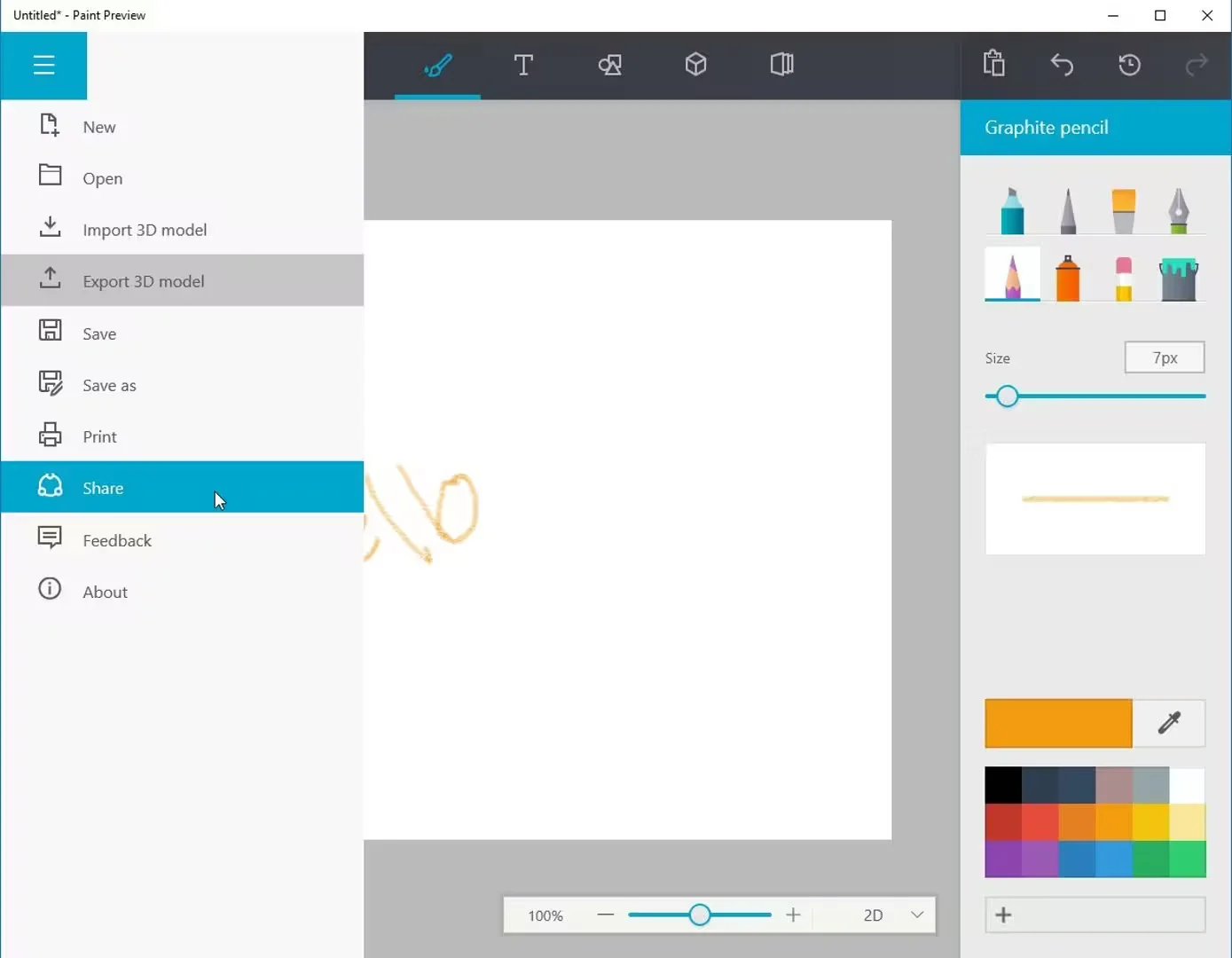This screenshot has width=1232, height=958.
Task: Collapse the hamburger menu
Action: click(x=43, y=65)
